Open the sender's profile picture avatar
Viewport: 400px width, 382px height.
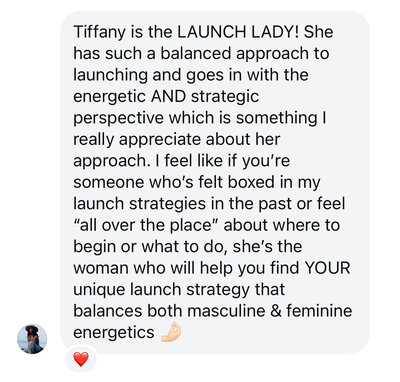(32, 339)
